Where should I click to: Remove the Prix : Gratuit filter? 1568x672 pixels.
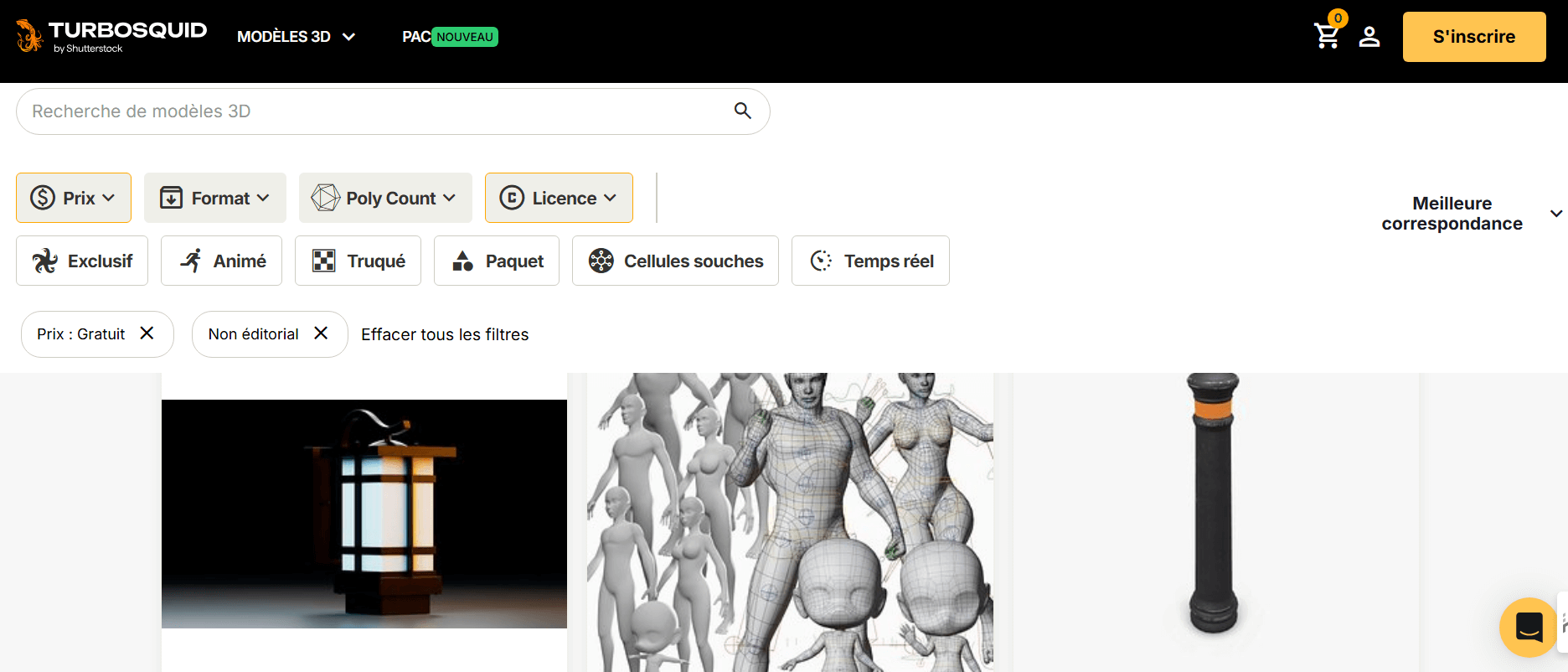(x=147, y=333)
